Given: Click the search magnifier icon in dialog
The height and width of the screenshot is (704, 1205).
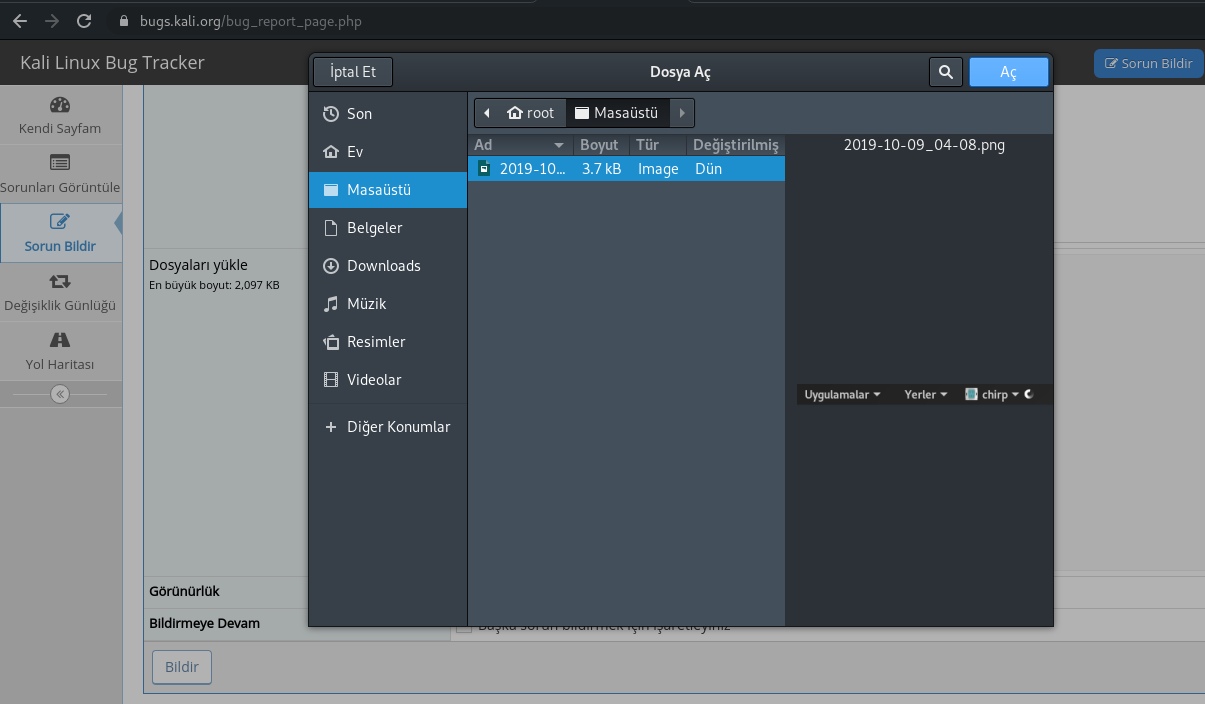Looking at the screenshot, I should coord(945,72).
